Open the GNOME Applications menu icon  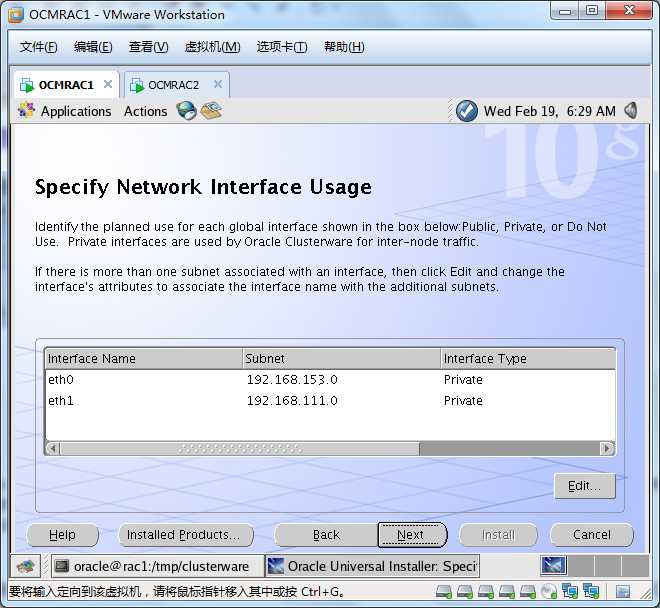pos(26,111)
